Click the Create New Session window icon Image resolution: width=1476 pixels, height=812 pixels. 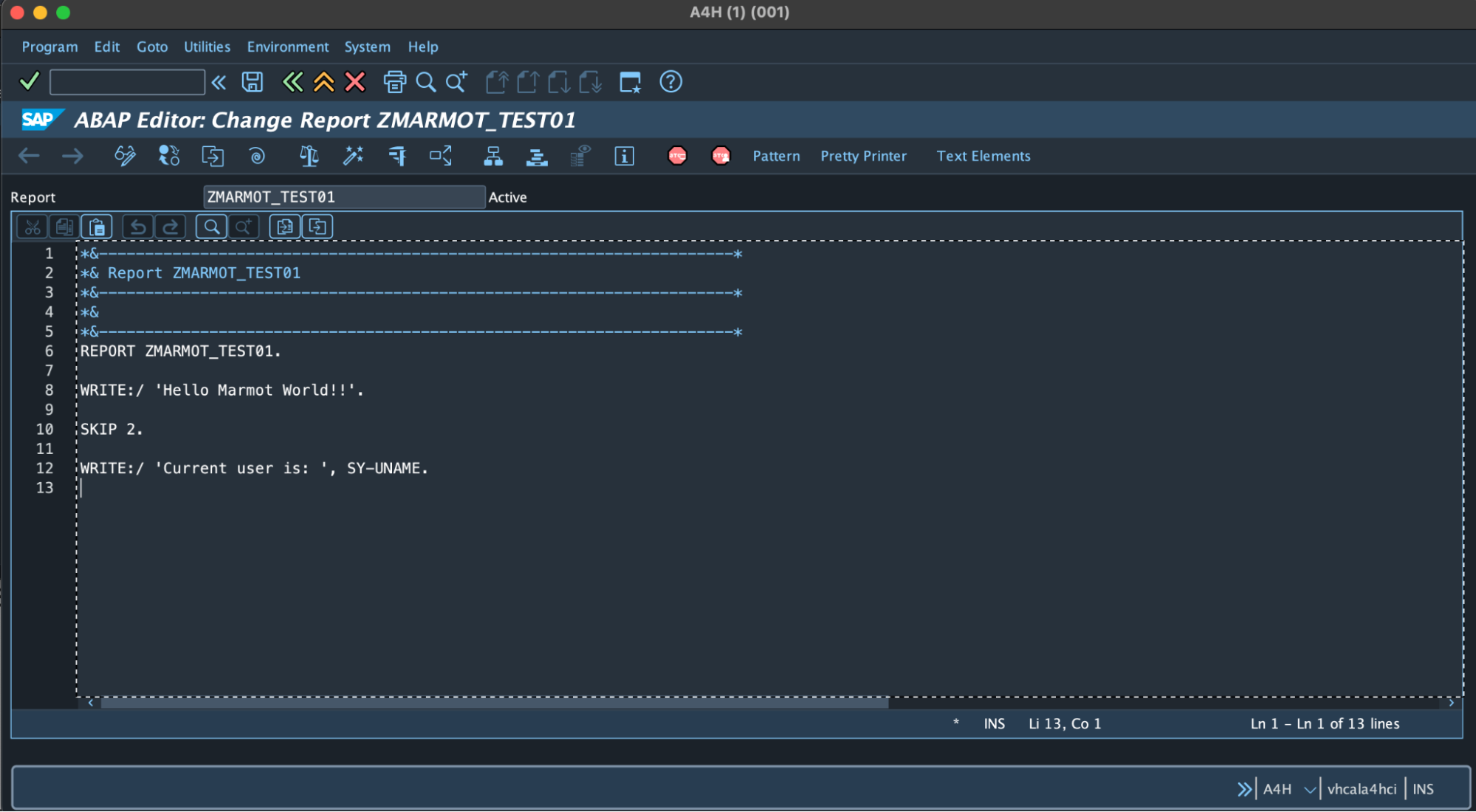(x=630, y=82)
